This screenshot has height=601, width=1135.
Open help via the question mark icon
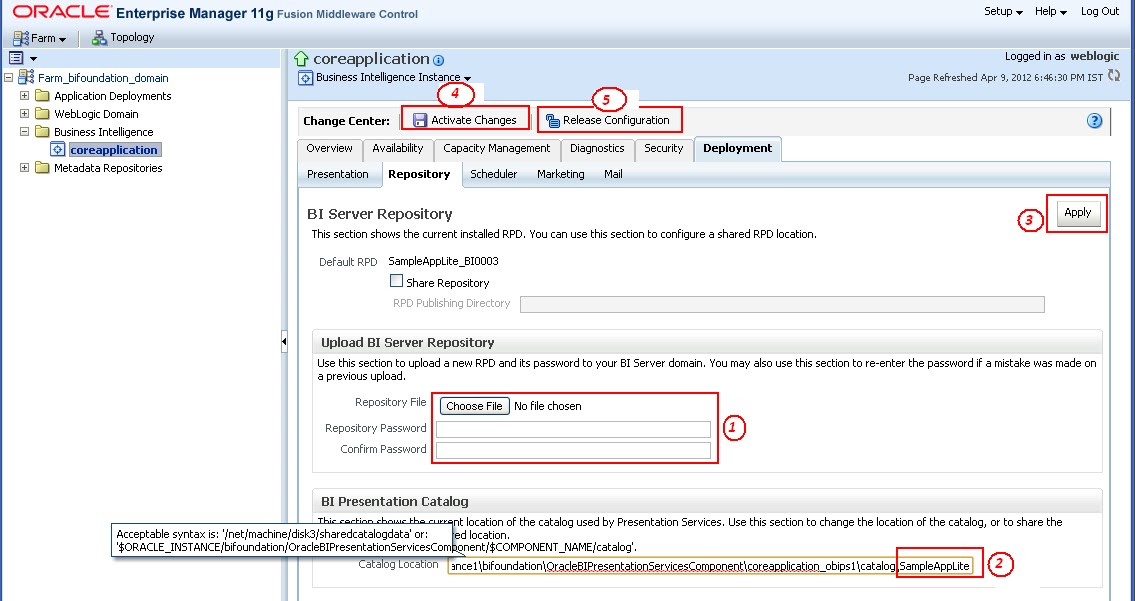pos(1094,120)
